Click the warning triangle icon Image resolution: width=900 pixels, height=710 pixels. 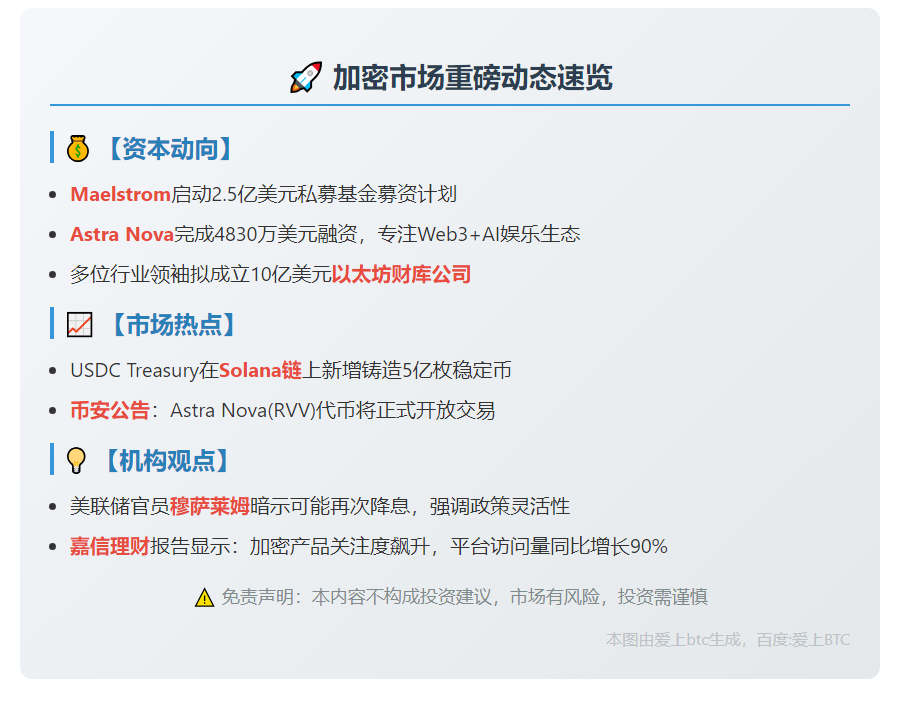(204, 597)
